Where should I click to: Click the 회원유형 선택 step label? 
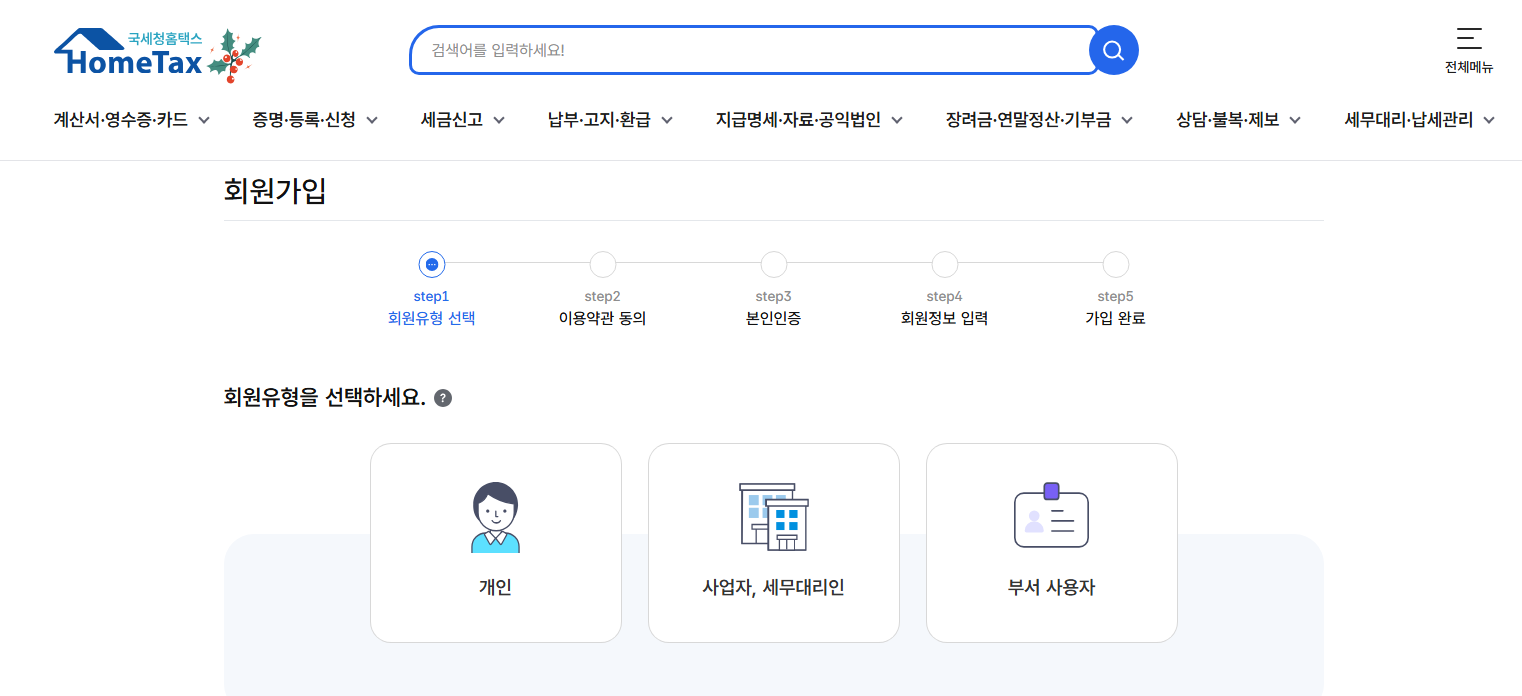pyautogui.click(x=432, y=319)
